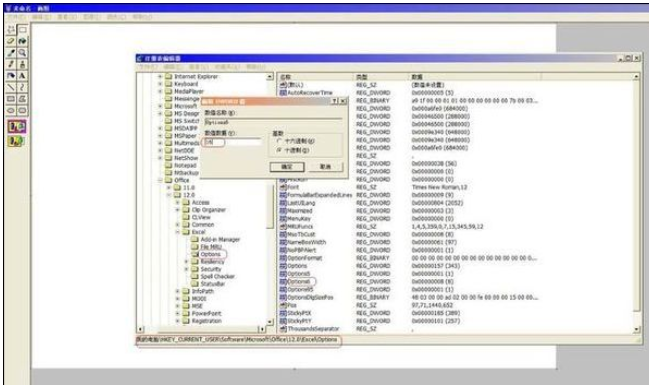Collapse the Office tree node
Viewport: 649px width, 385px height.
tap(160, 180)
